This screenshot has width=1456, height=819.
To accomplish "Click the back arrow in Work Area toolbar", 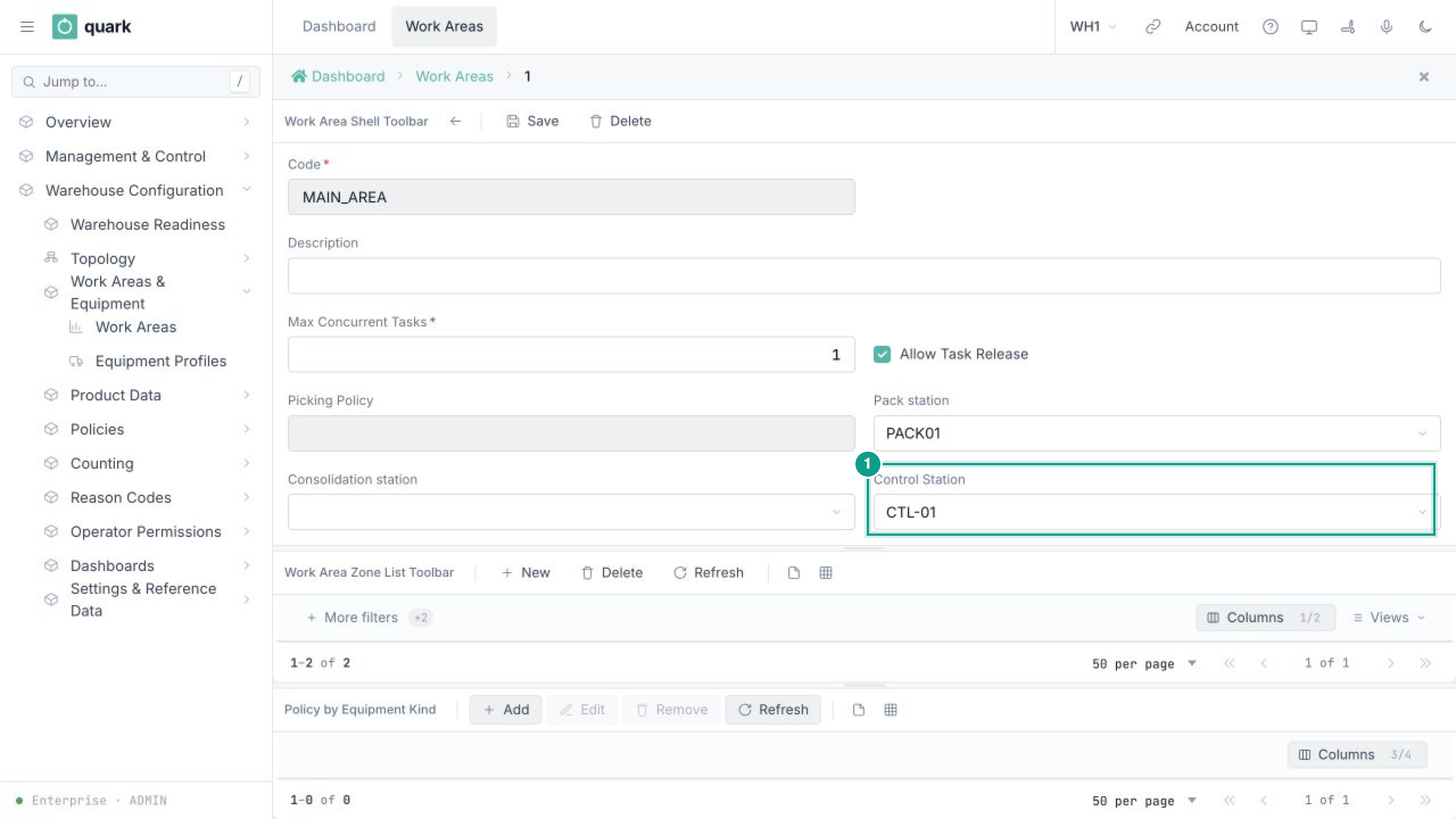I will tap(455, 121).
